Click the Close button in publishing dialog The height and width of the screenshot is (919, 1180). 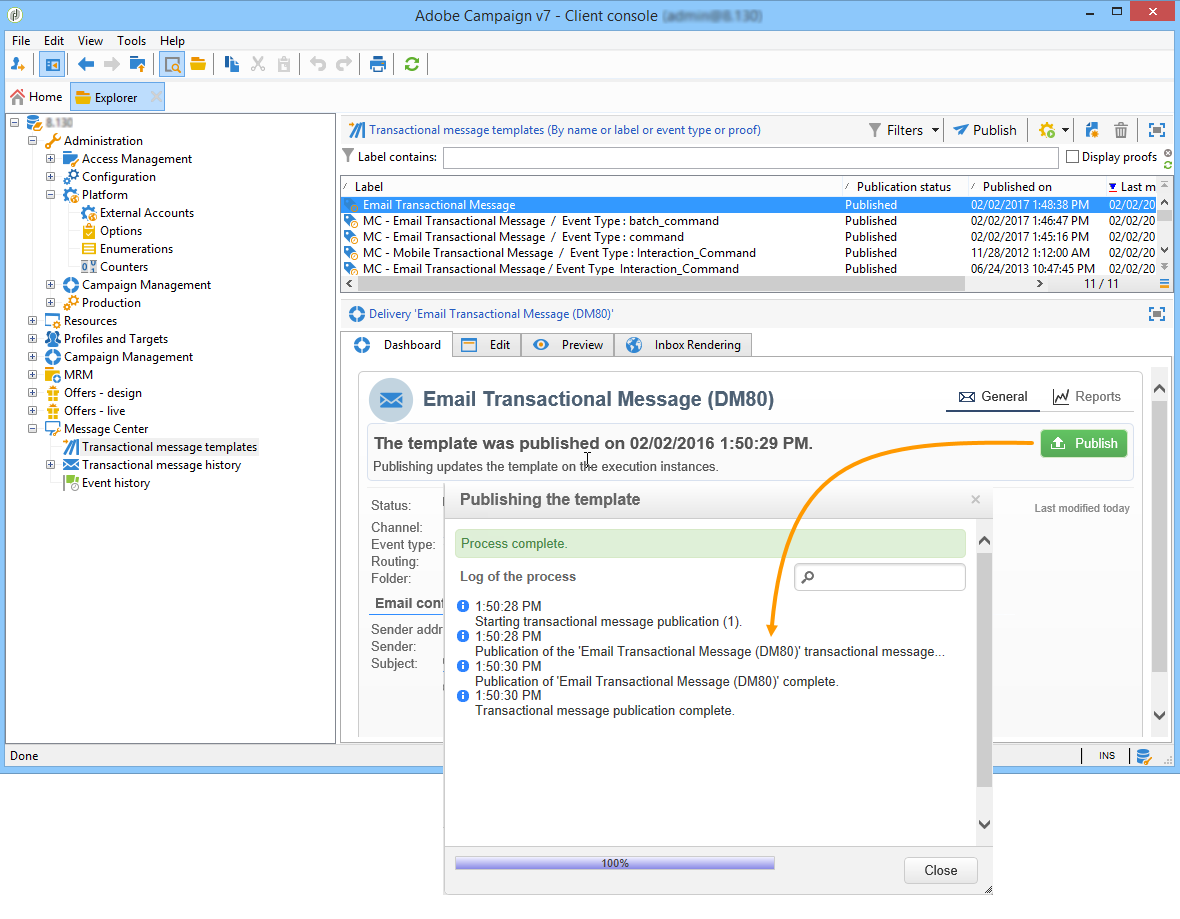coord(940,870)
